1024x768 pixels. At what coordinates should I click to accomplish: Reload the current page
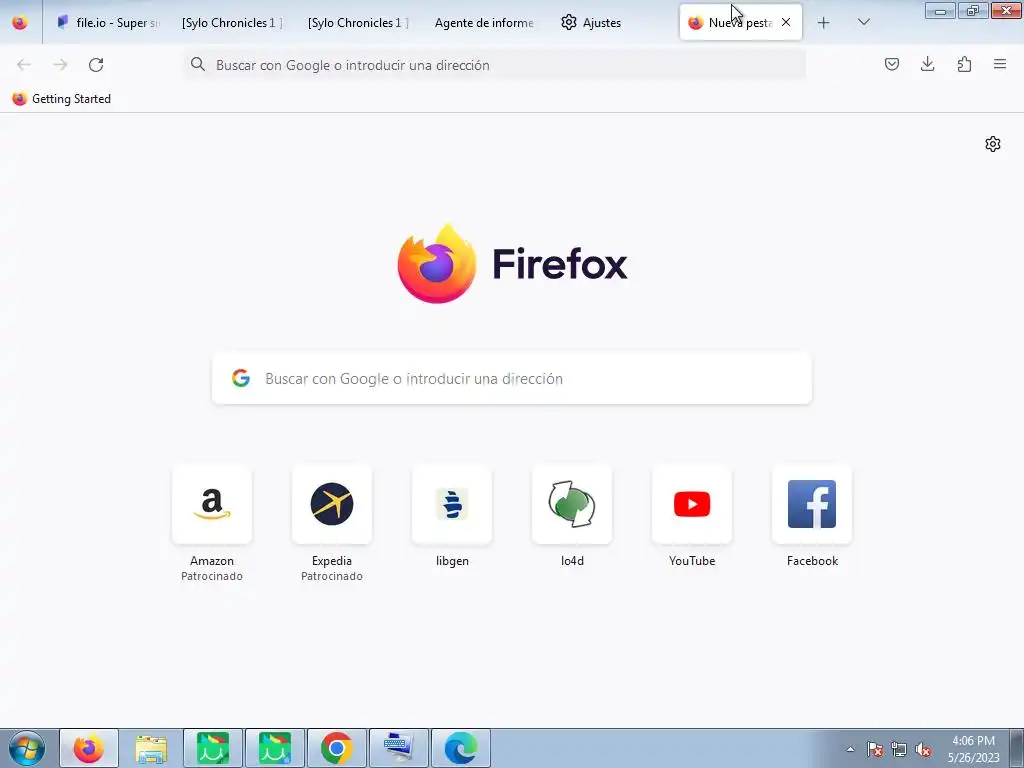point(96,65)
